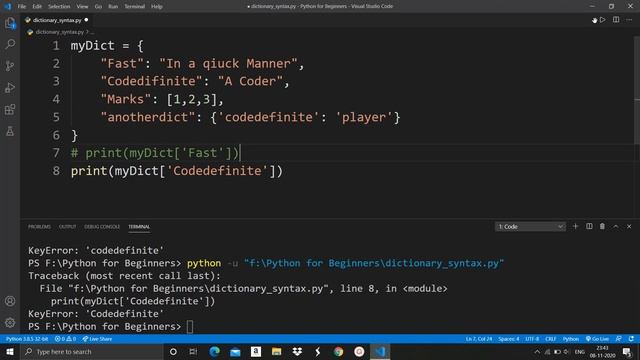The image size is (640, 360).
Task: Select language mode Python in status bar
Action: [x=571, y=339]
